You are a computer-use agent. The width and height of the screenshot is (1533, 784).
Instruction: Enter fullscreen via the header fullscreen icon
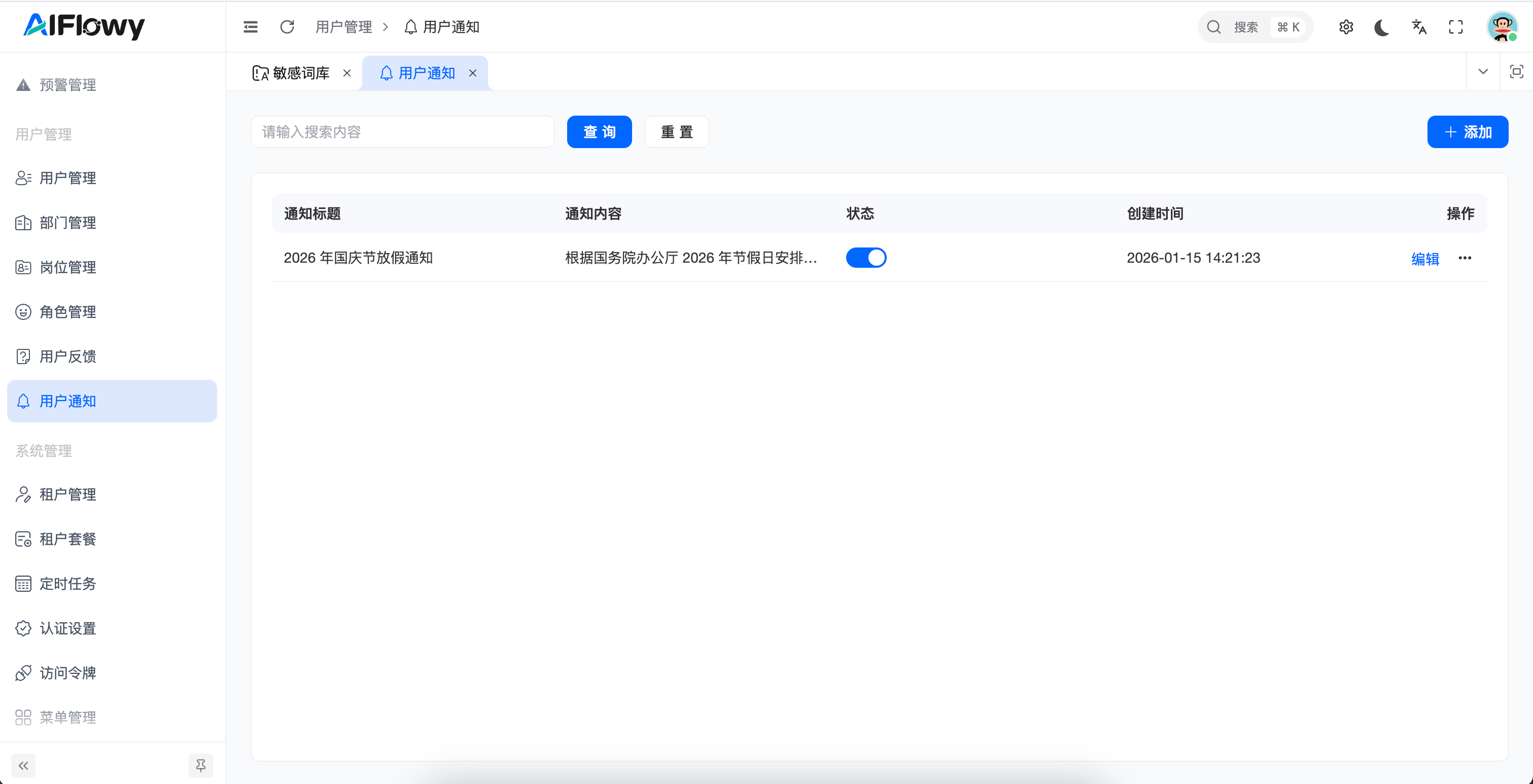click(x=1455, y=27)
